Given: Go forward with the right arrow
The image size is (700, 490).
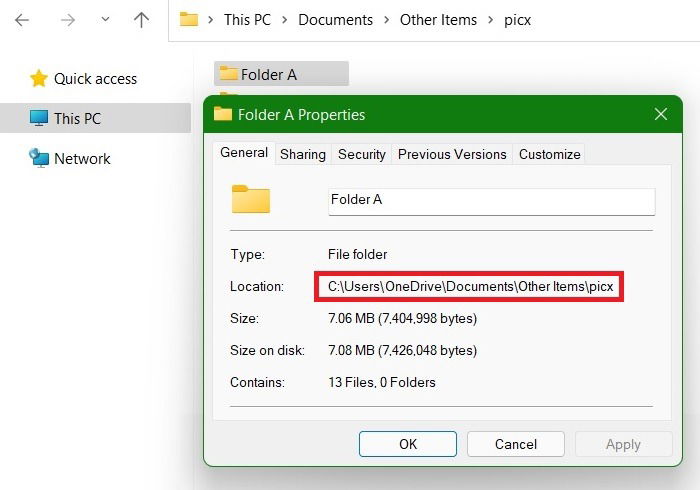Looking at the screenshot, I should [68, 20].
